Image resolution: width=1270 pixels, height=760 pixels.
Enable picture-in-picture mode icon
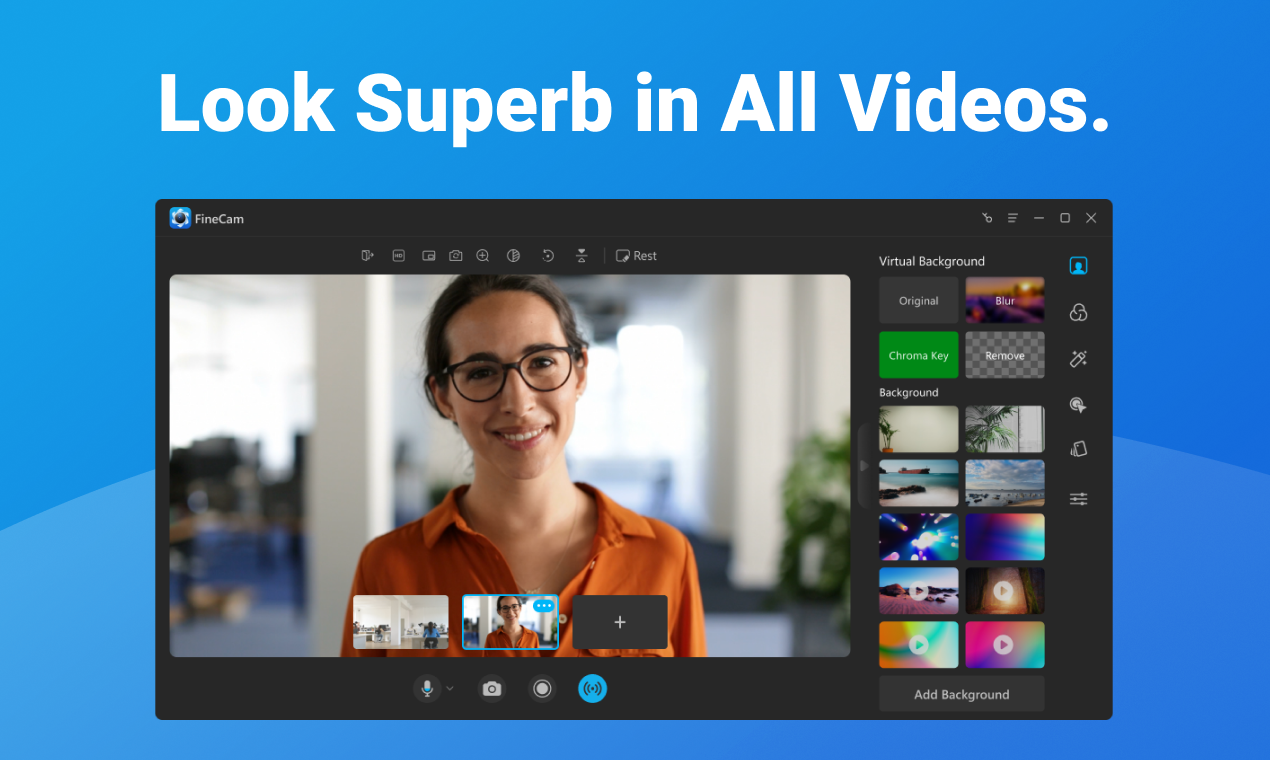click(428, 256)
